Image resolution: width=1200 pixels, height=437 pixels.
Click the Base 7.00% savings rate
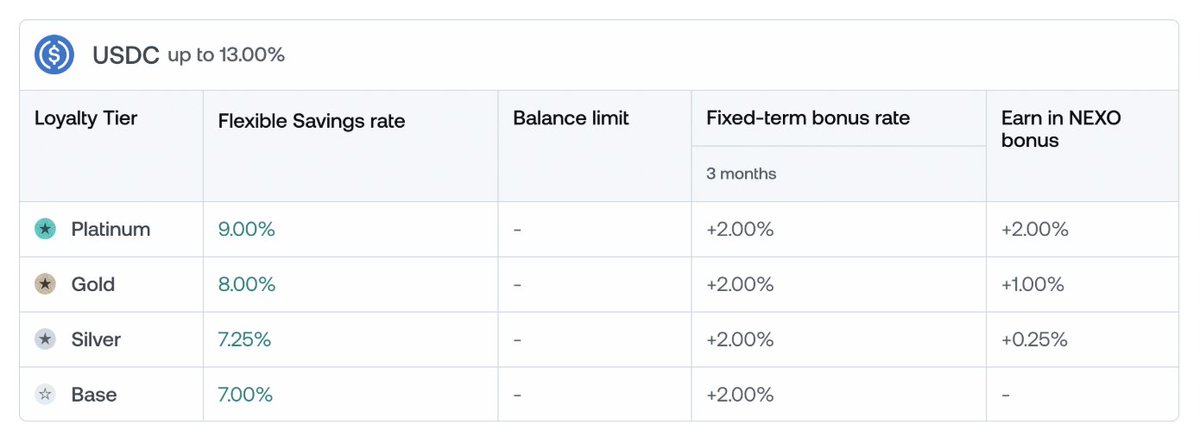point(245,395)
